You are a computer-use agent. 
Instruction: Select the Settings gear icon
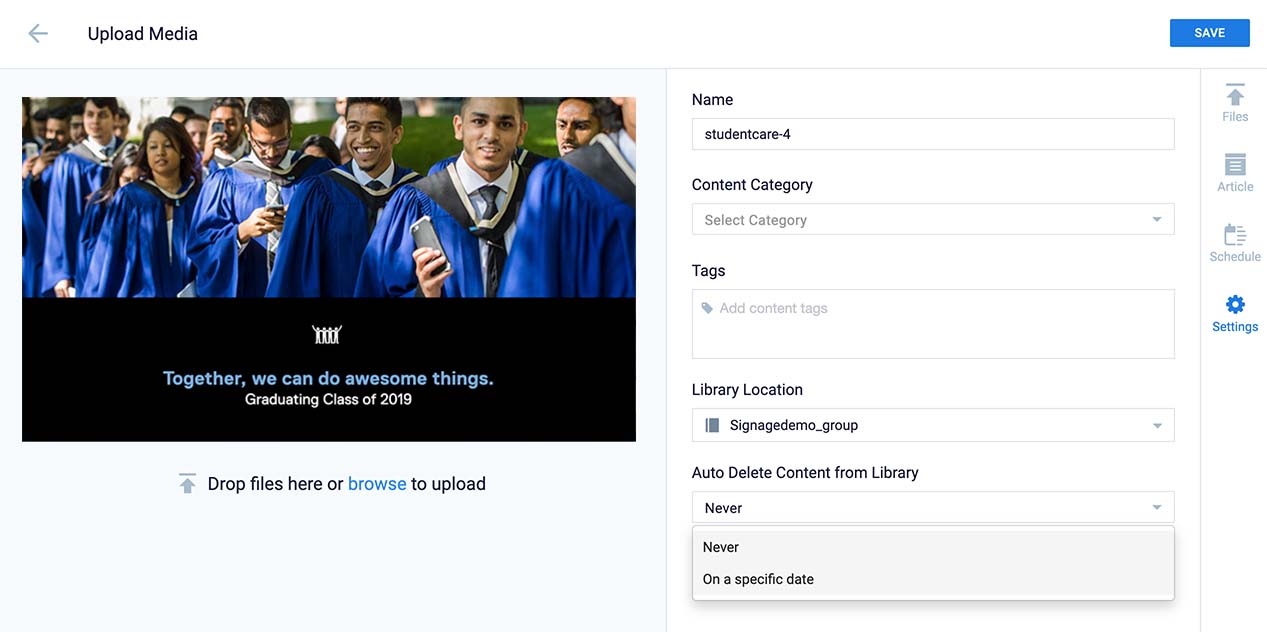[1235, 305]
